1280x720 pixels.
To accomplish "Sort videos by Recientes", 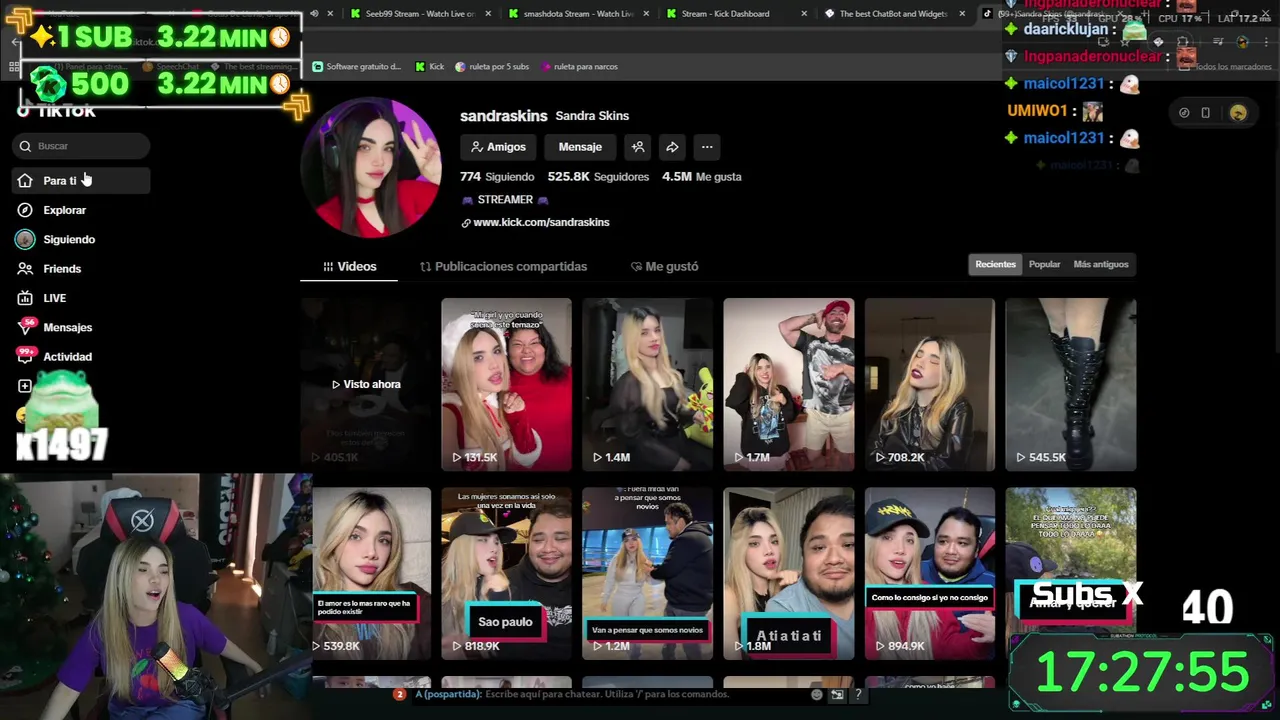I will 995,264.
